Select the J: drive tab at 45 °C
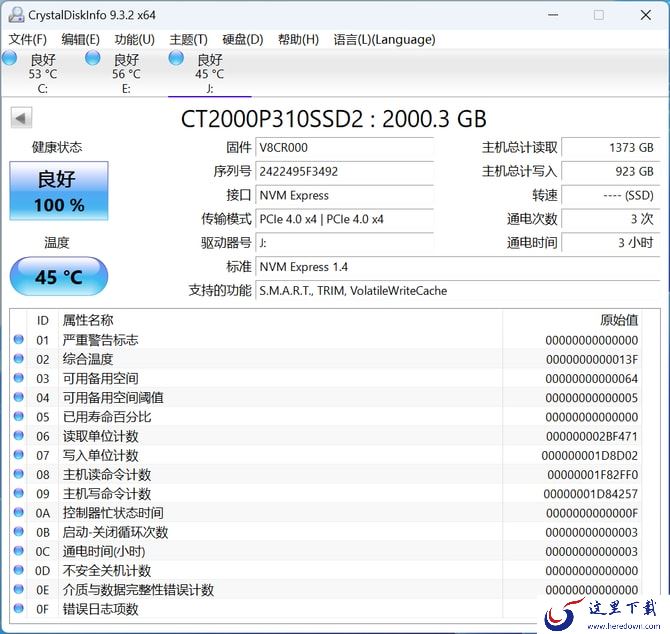Viewport: 670px width, 634px height. [x=209, y=73]
